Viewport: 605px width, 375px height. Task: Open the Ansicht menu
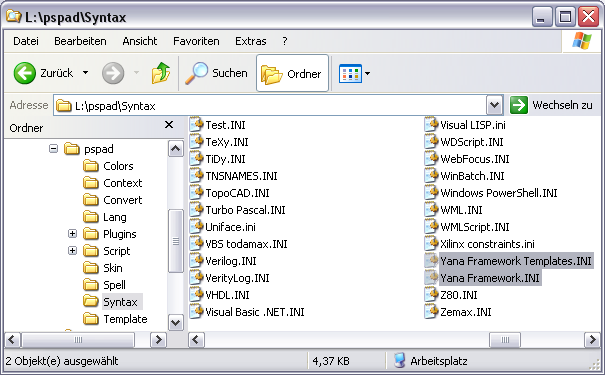[140, 41]
